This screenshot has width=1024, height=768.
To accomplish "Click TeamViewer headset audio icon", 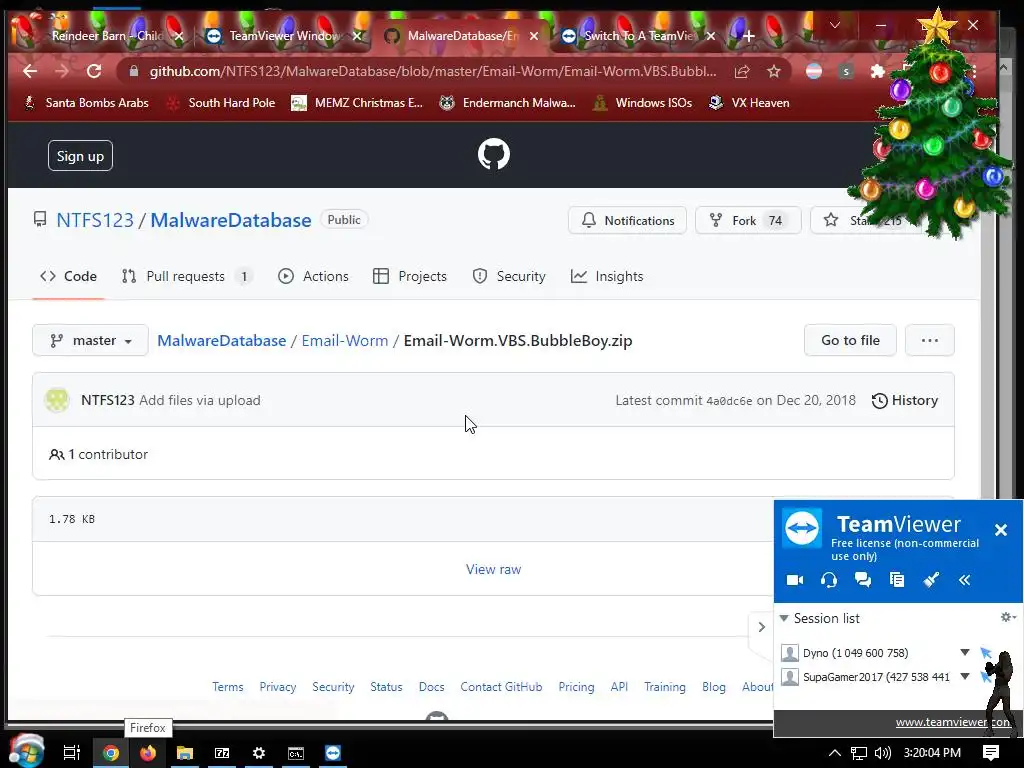I will point(829,580).
